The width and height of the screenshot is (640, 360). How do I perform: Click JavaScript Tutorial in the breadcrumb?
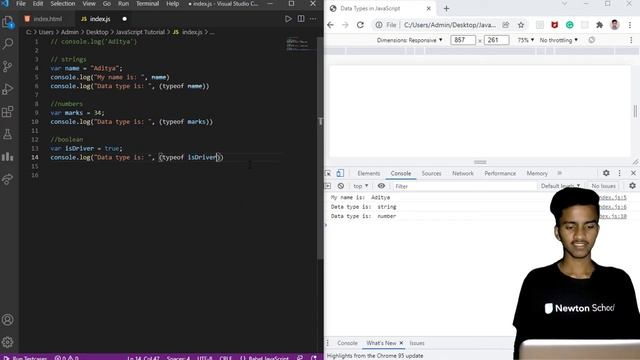click(140, 32)
